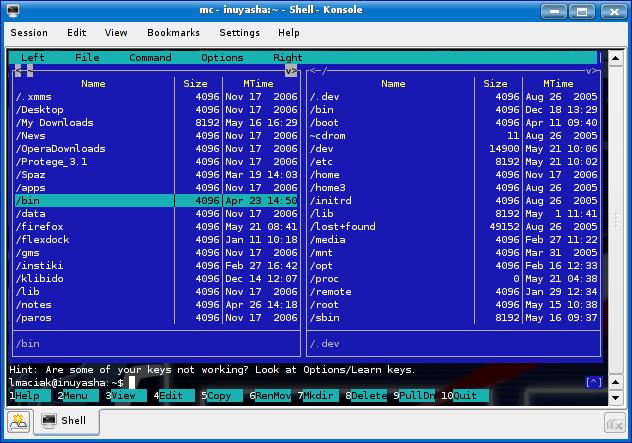Click the [^] indicator on command line
This screenshot has height=443, width=632.
(x=593, y=382)
